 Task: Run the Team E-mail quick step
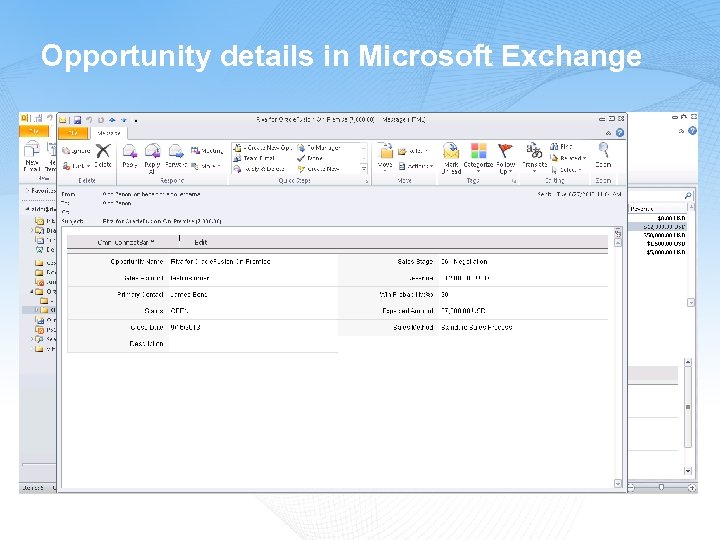(255, 158)
